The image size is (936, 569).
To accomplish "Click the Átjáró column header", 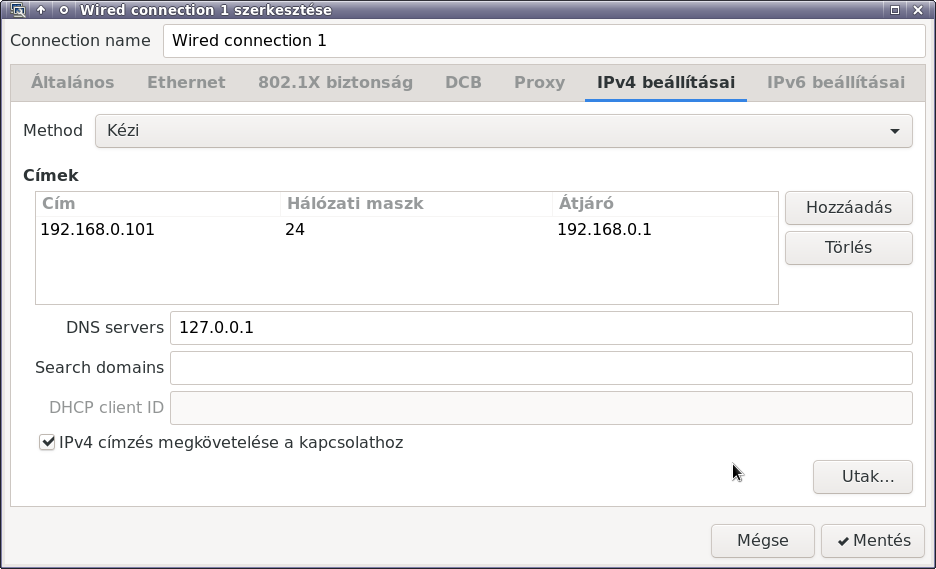I will [665, 204].
